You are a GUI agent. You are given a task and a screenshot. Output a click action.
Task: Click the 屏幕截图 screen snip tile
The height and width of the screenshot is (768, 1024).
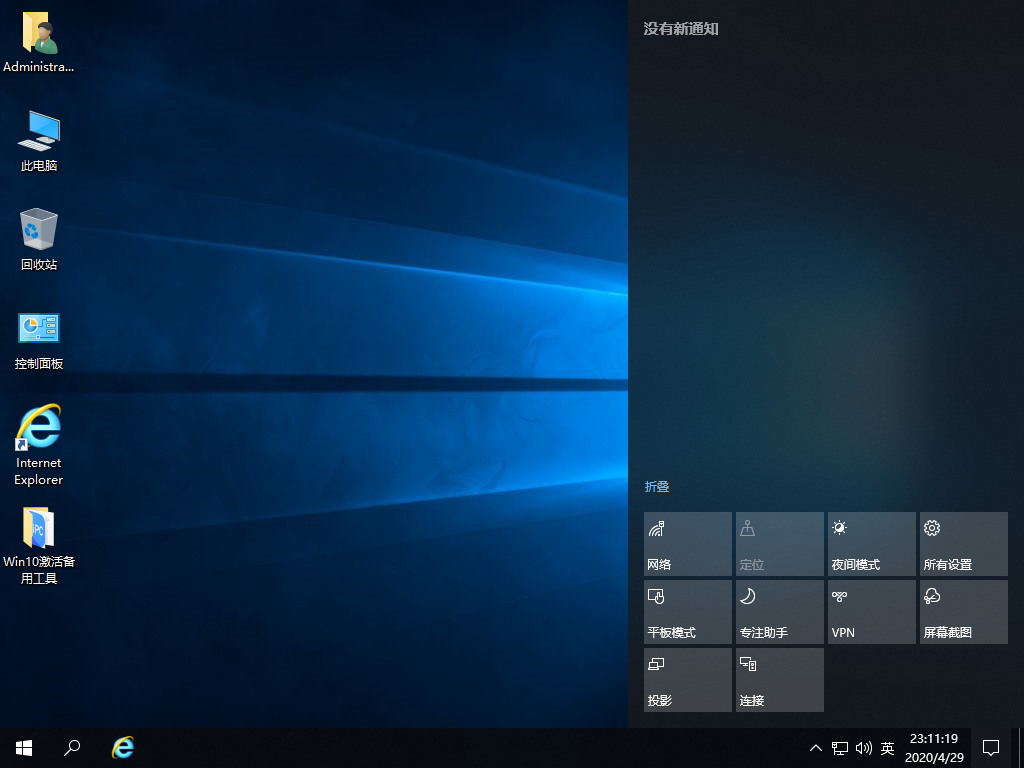[963, 612]
